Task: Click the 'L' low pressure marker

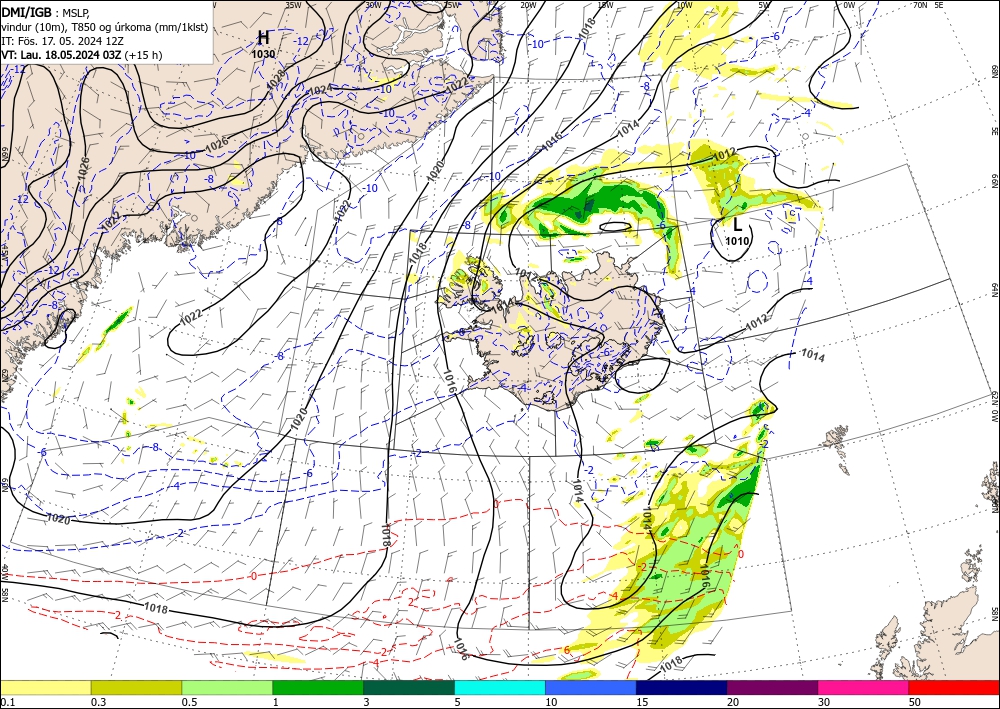Action: [737, 224]
